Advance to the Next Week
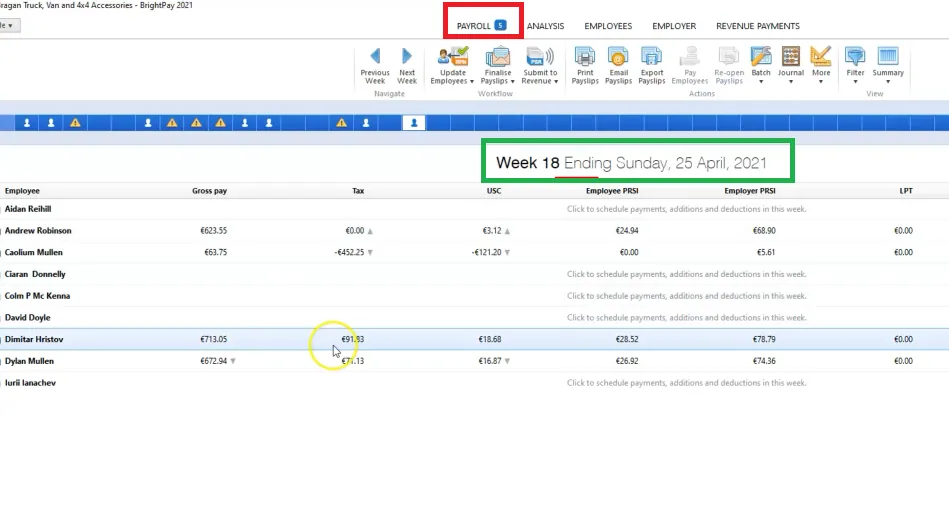Screen dimensions: 949x532 click(407, 65)
